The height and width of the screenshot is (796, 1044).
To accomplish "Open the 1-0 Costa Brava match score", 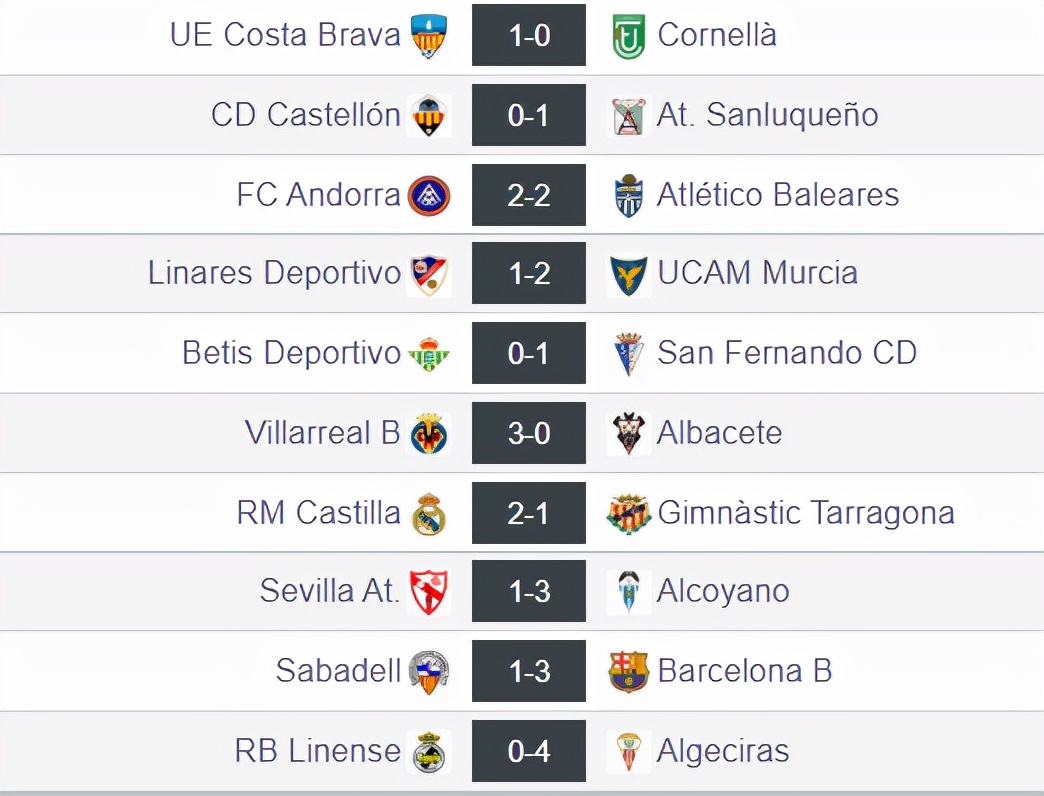I will pos(529,36).
